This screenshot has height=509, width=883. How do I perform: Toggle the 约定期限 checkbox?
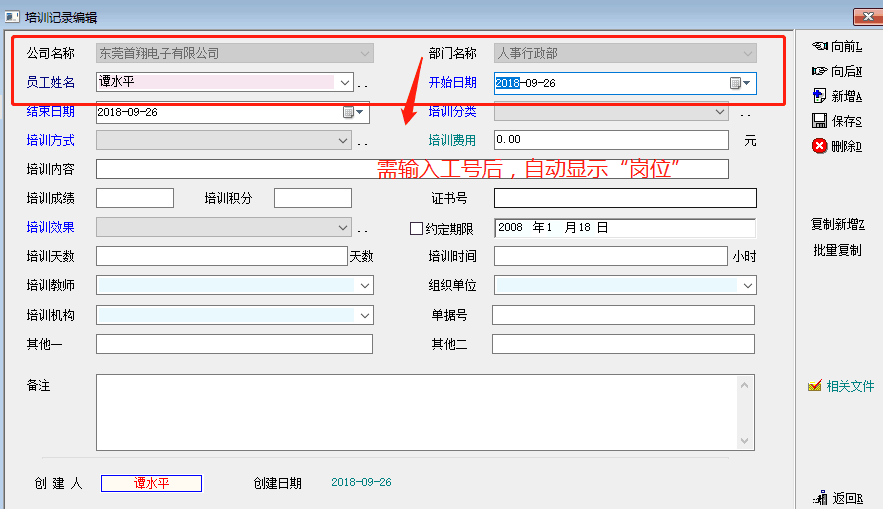coord(417,228)
